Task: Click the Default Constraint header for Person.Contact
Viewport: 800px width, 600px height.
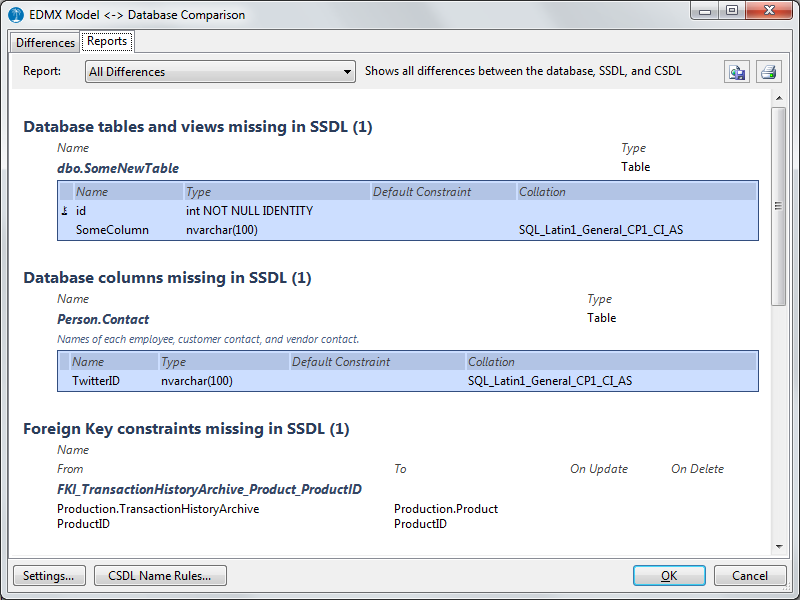Action: click(341, 362)
